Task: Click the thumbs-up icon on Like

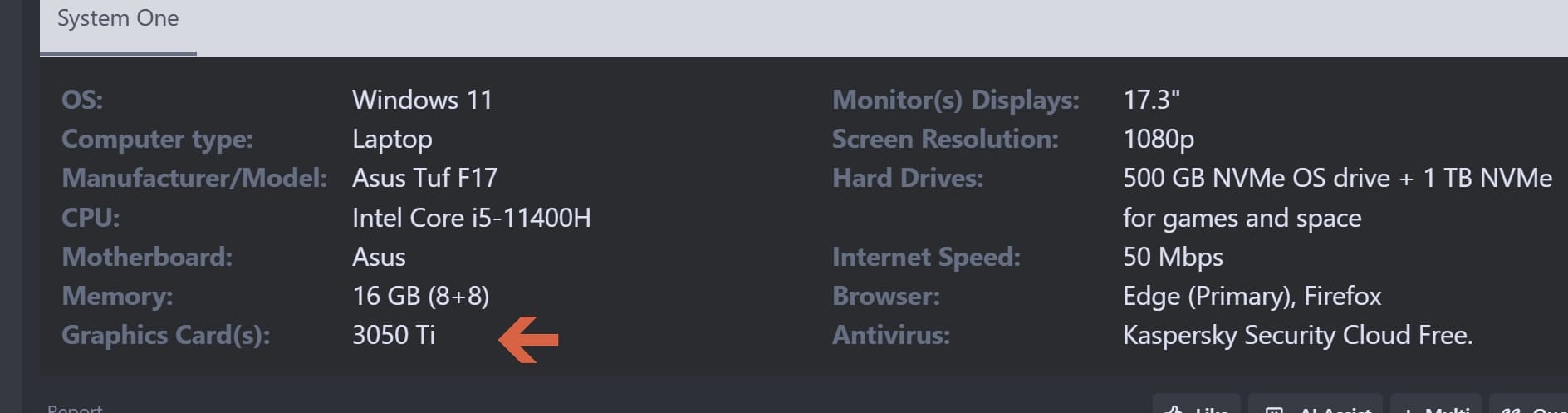Action: click(x=1174, y=410)
